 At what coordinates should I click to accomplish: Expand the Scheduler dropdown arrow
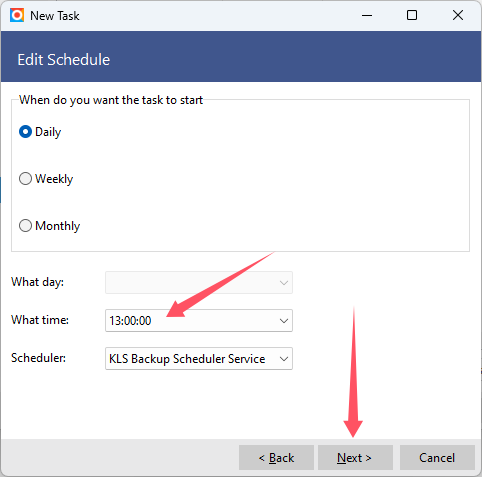click(284, 359)
